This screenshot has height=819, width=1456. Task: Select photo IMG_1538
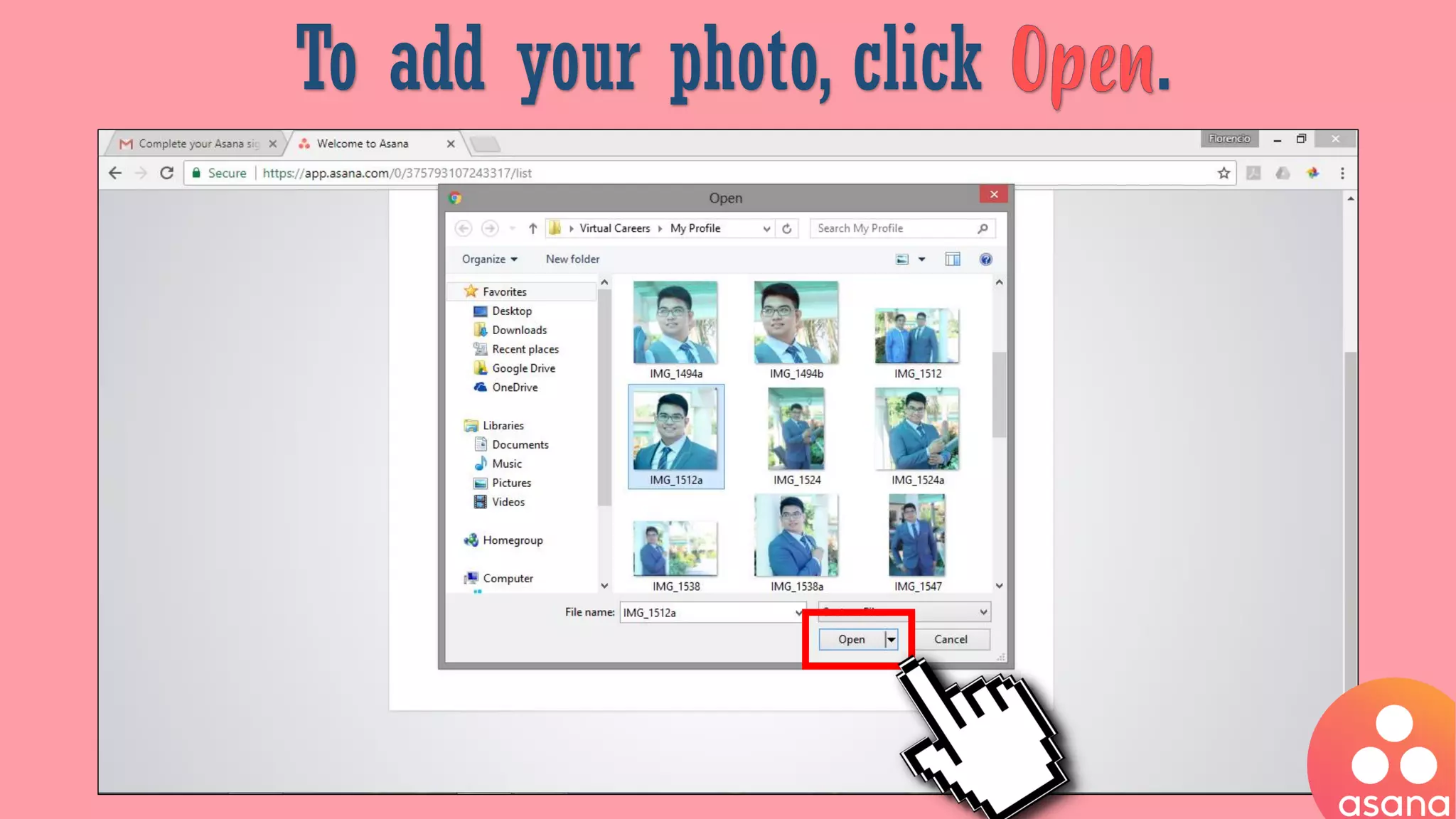[675, 556]
